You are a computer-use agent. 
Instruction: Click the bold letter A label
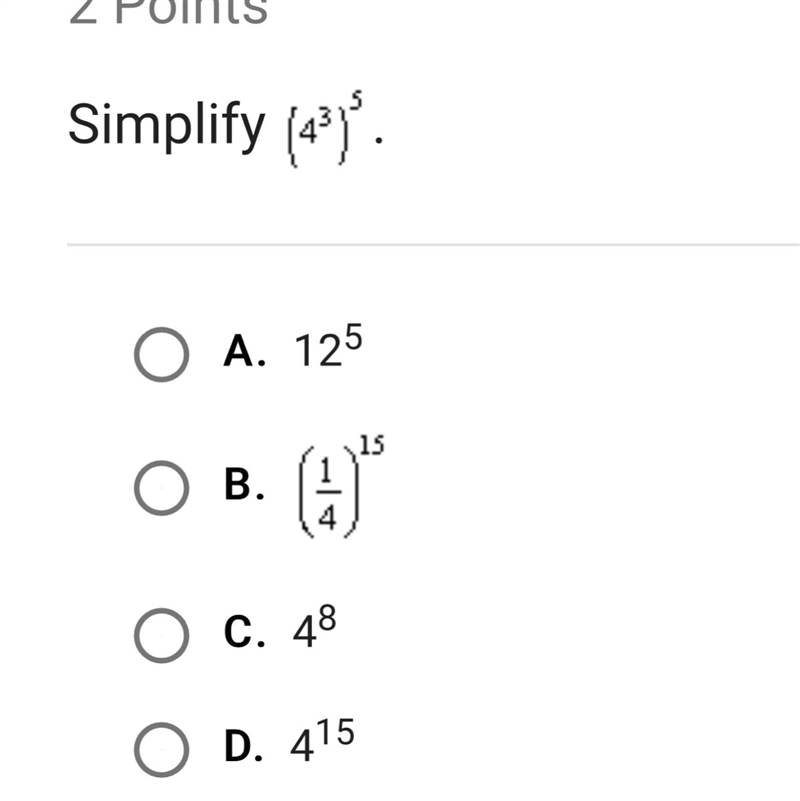[x=245, y=351]
